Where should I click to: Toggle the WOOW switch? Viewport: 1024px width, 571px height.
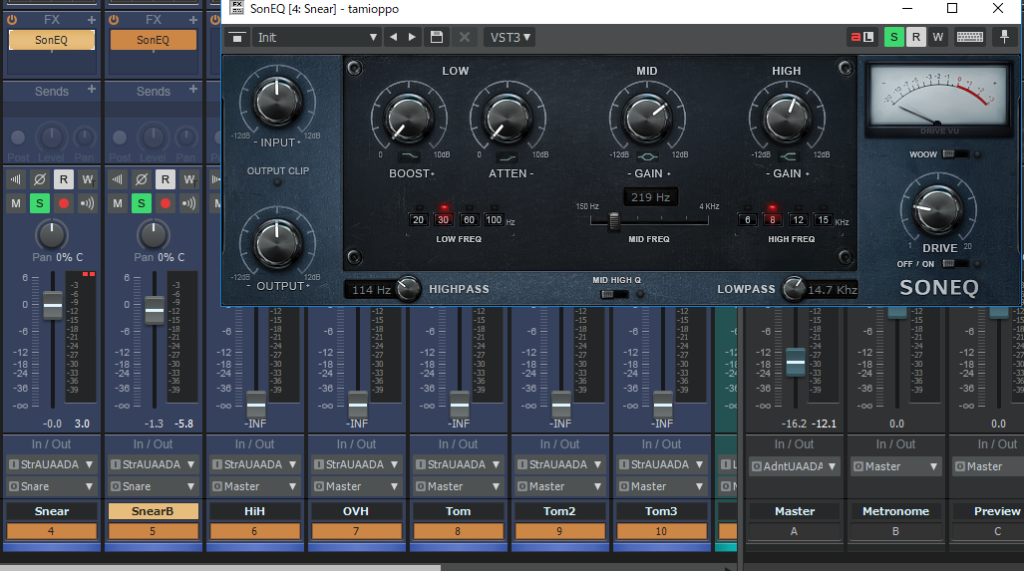954,154
